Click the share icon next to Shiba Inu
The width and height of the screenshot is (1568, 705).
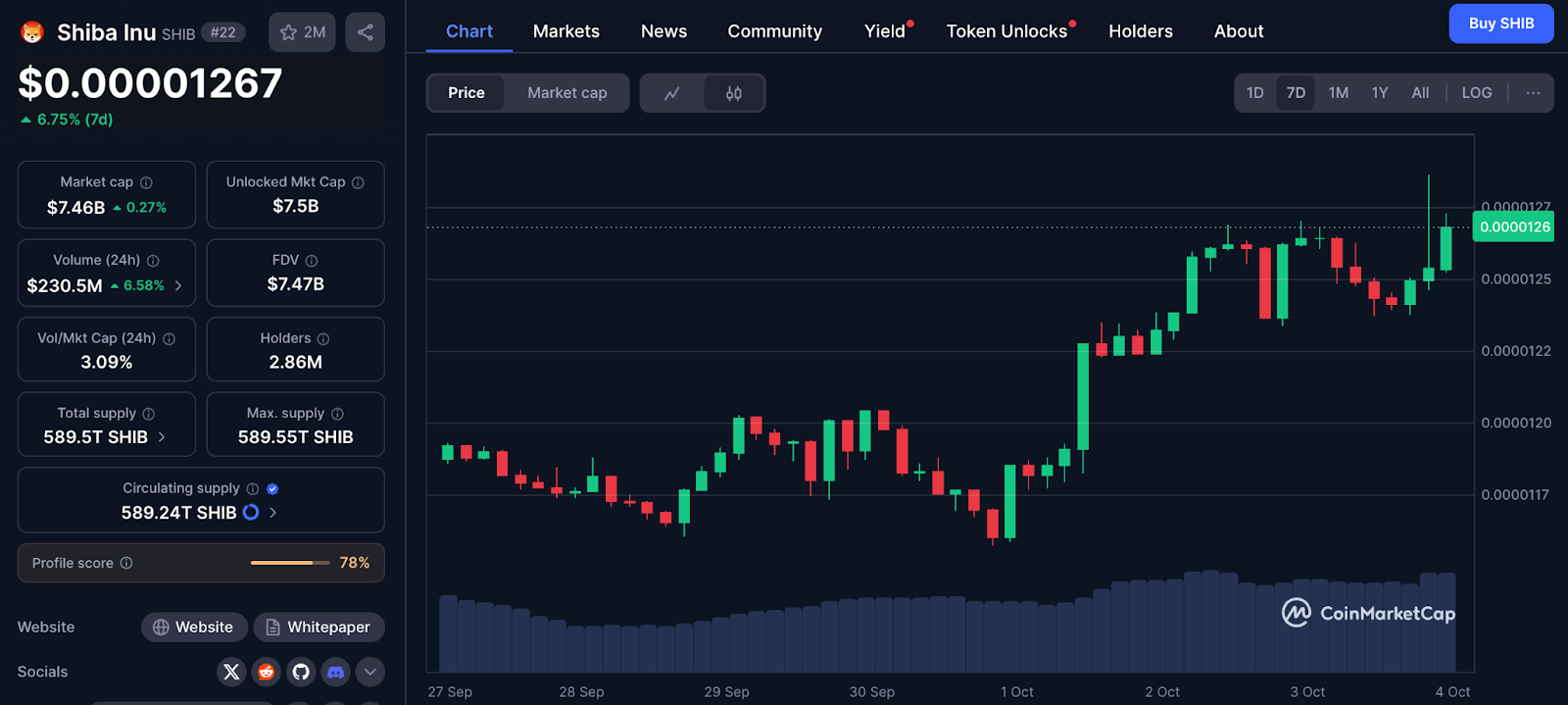tap(365, 32)
